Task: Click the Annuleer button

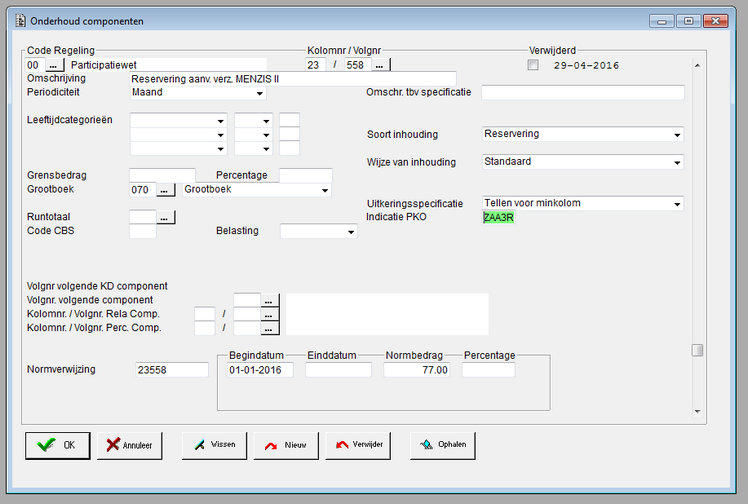Action: click(129, 445)
